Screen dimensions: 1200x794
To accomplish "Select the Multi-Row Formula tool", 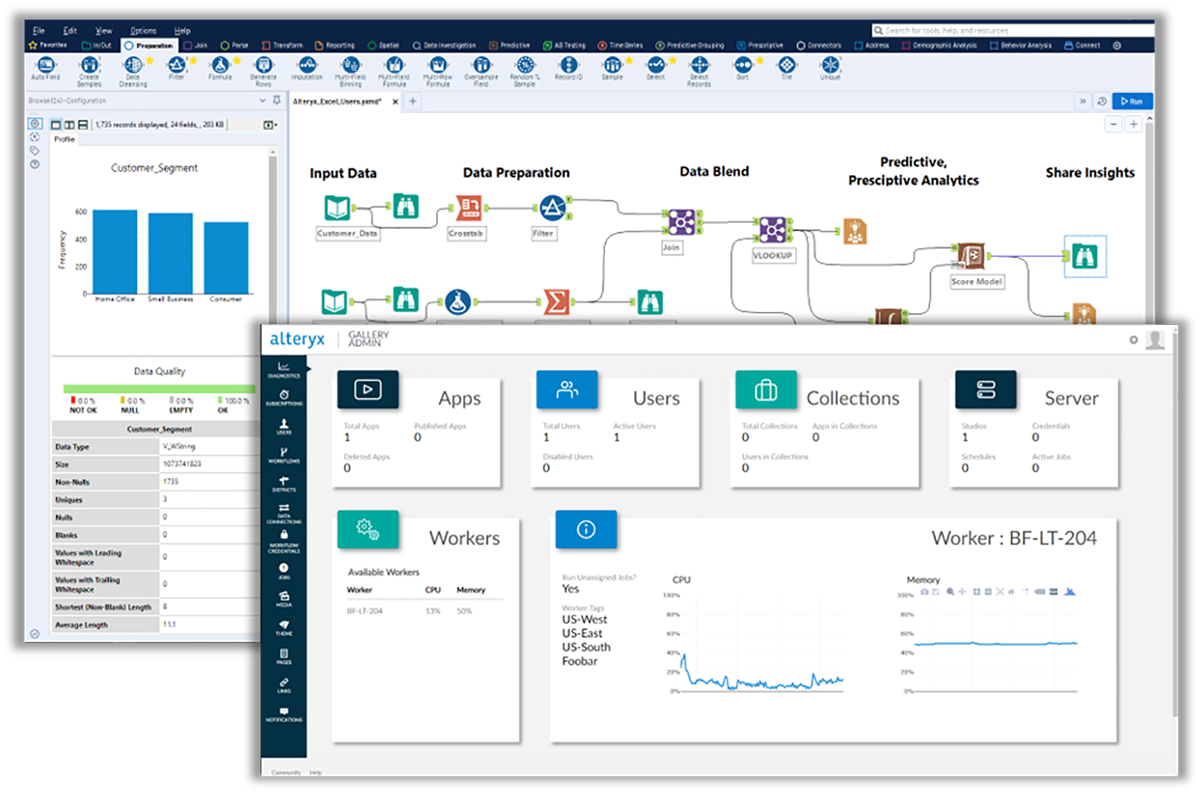I will click(438, 67).
